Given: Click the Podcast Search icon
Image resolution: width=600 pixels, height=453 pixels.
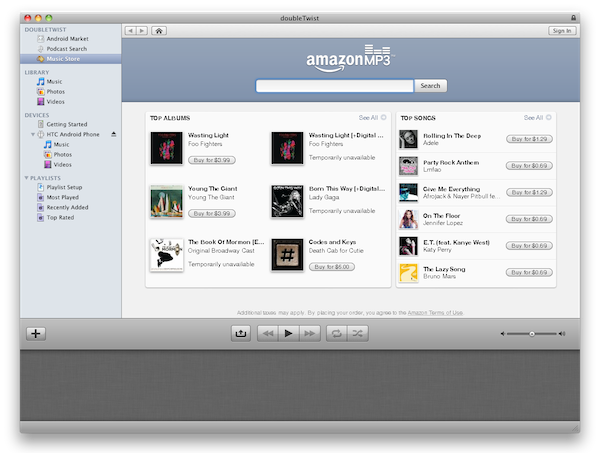Looking at the screenshot, I should pos(41,49).
